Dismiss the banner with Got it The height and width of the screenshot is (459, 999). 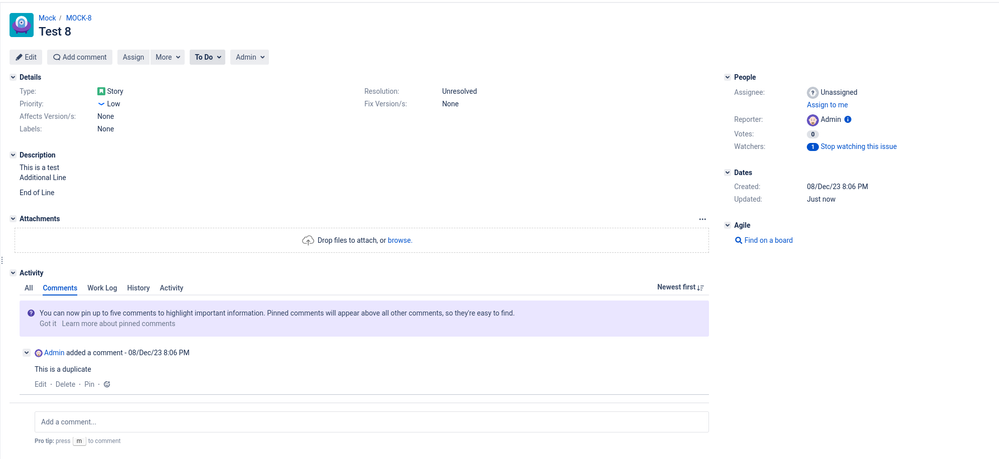click(x=48, y=324)
